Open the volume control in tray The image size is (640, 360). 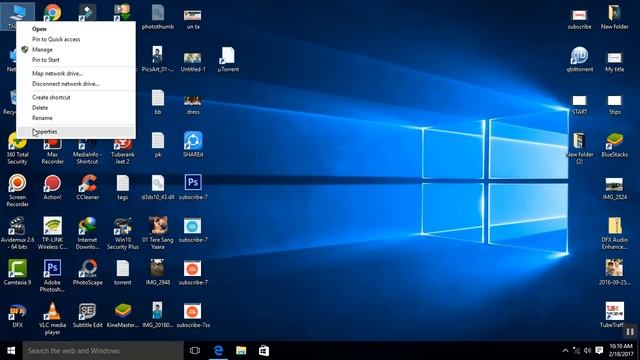587,351
